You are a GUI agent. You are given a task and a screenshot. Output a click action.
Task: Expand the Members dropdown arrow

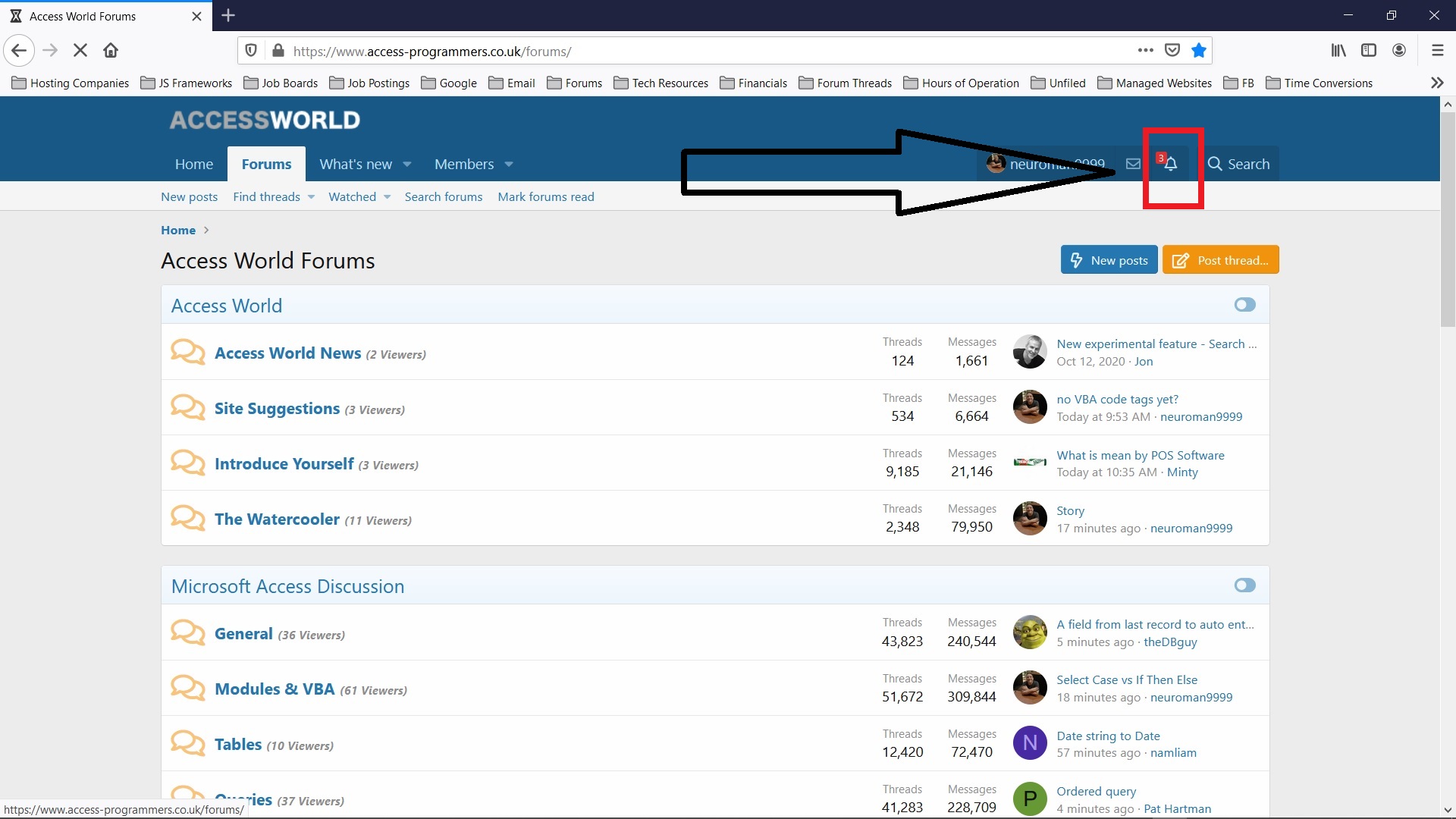point(509,165)
